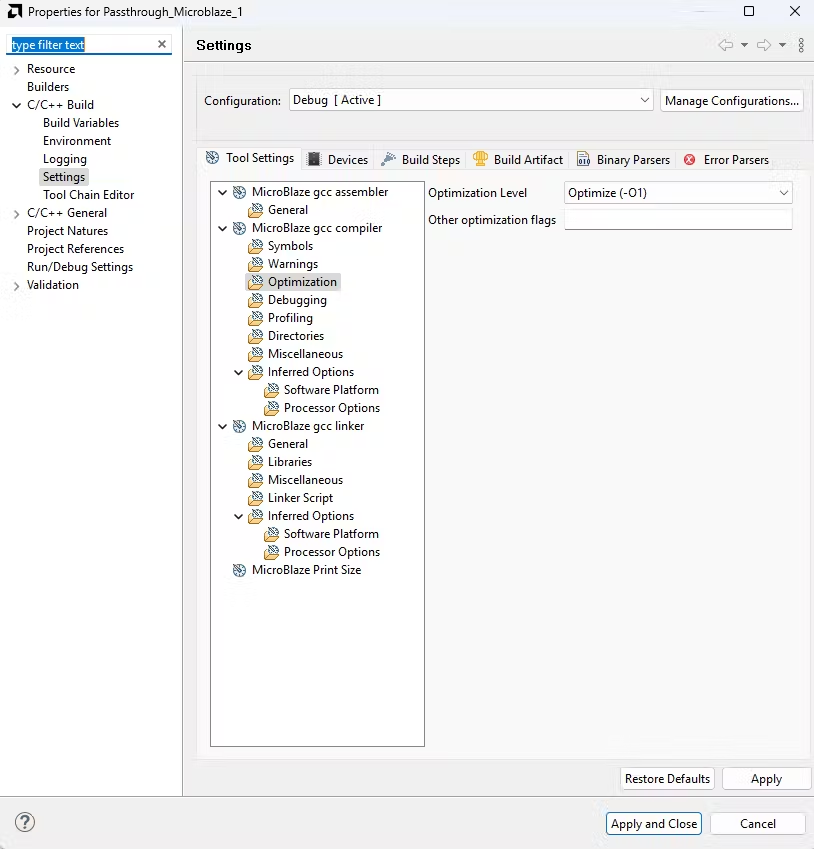Select the MicroBlaze Print Size tool
The width and height of the screenshot is (814, 849).
306,570
